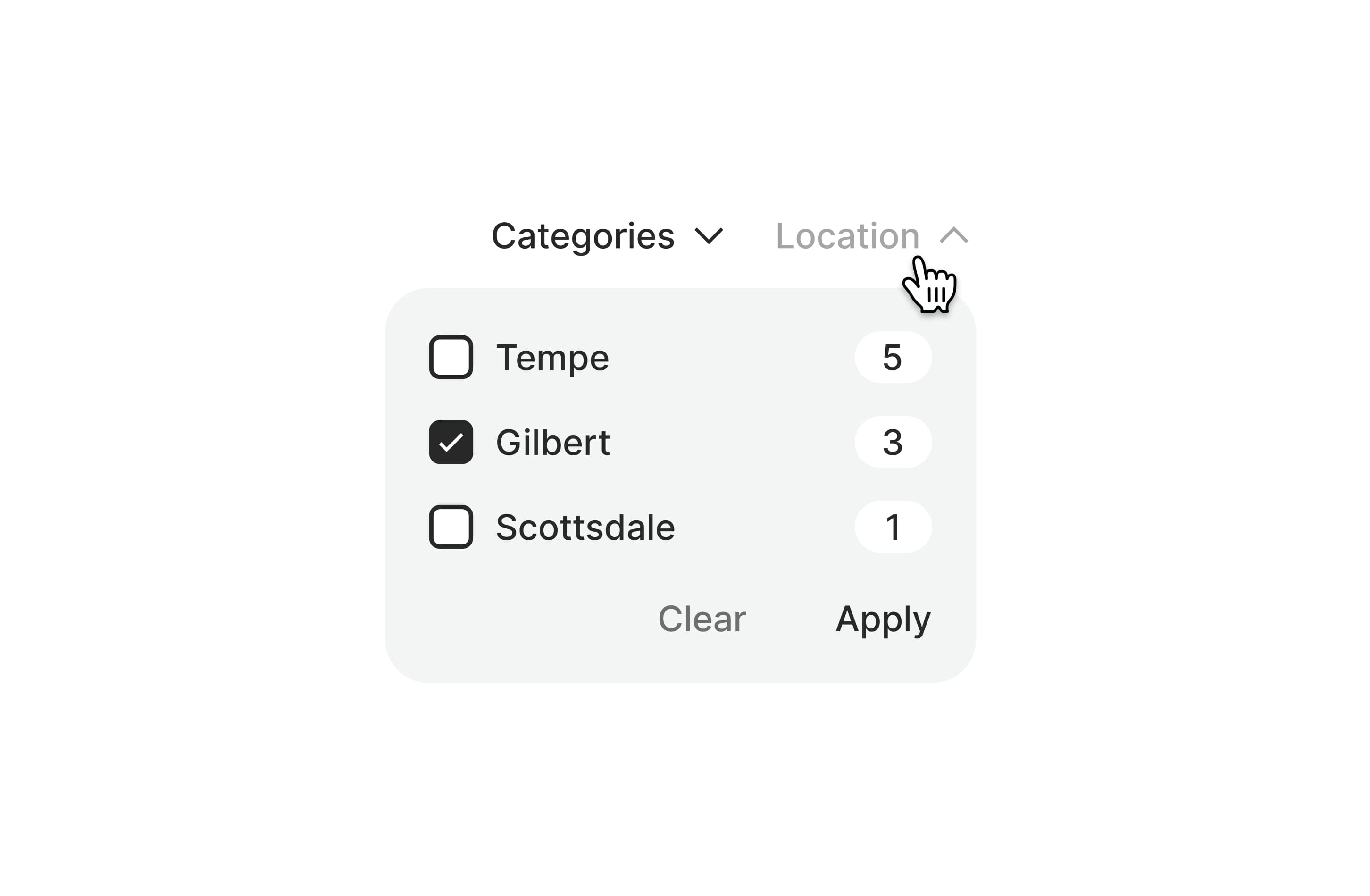Click blank row space between Scottsdale and 1
The width and height of the screenshot is (1370, 896).
click(x=766, y=528)
